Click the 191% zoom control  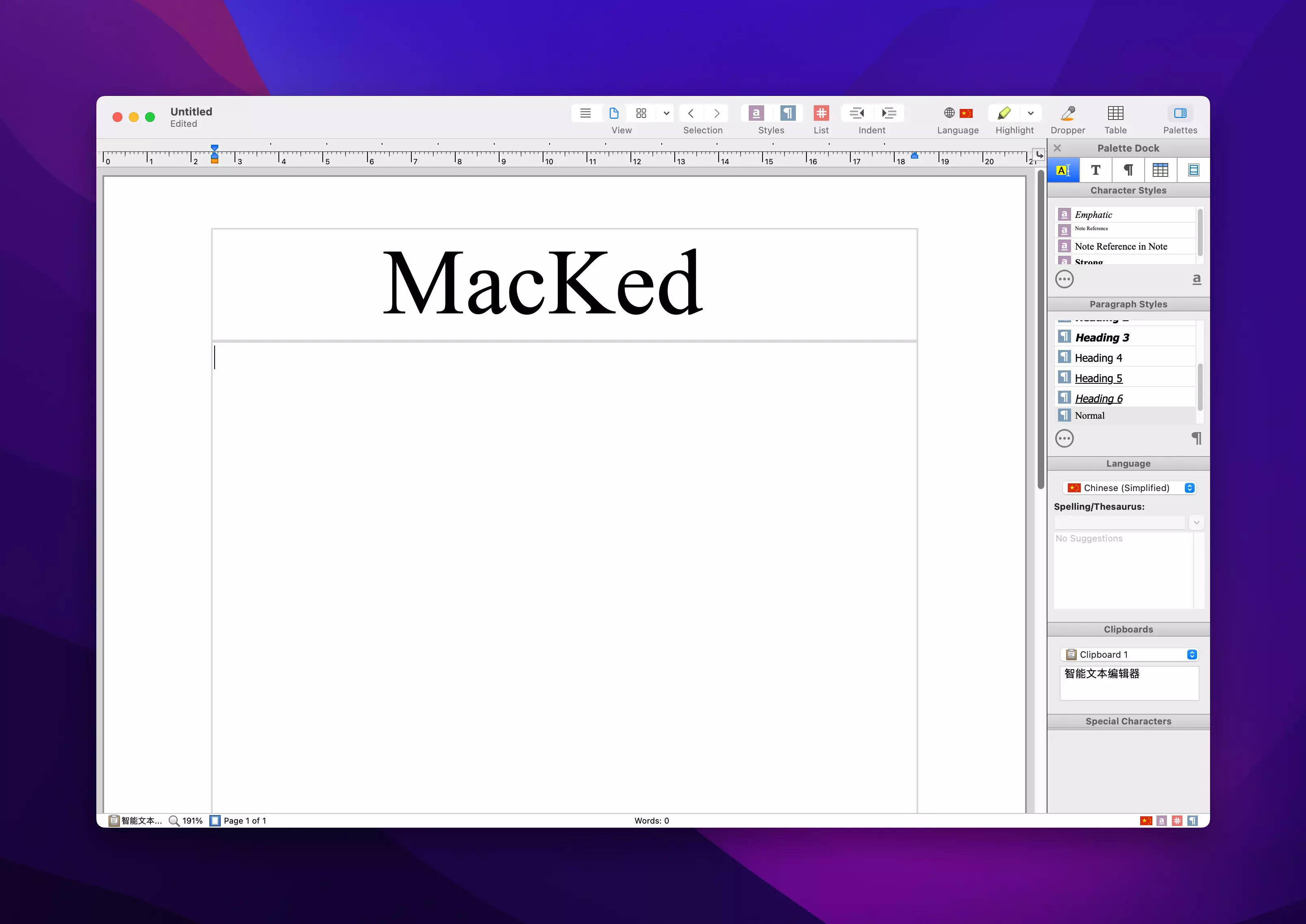click(x=186, y=820)
